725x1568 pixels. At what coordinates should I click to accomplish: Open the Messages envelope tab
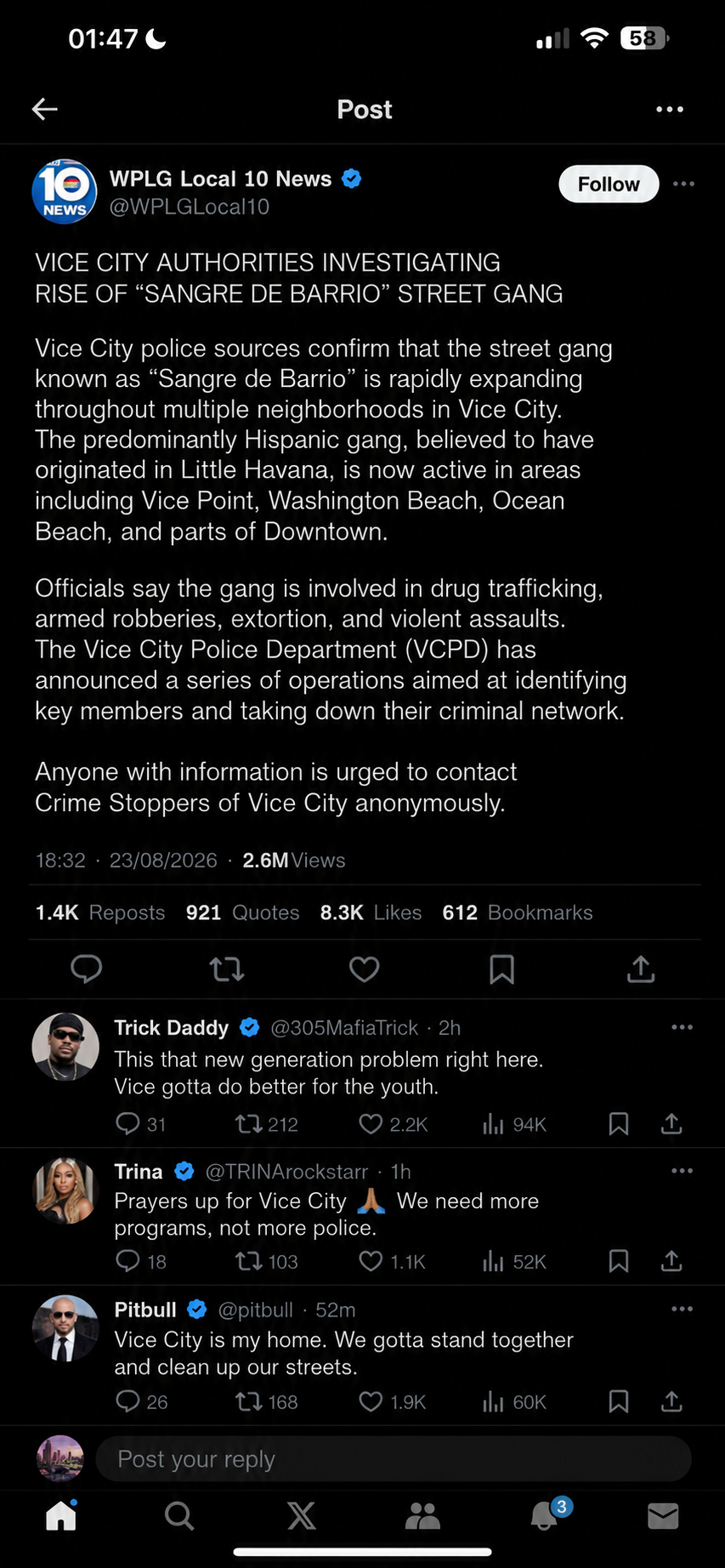pyautogui.click(x=663, y=1515)
